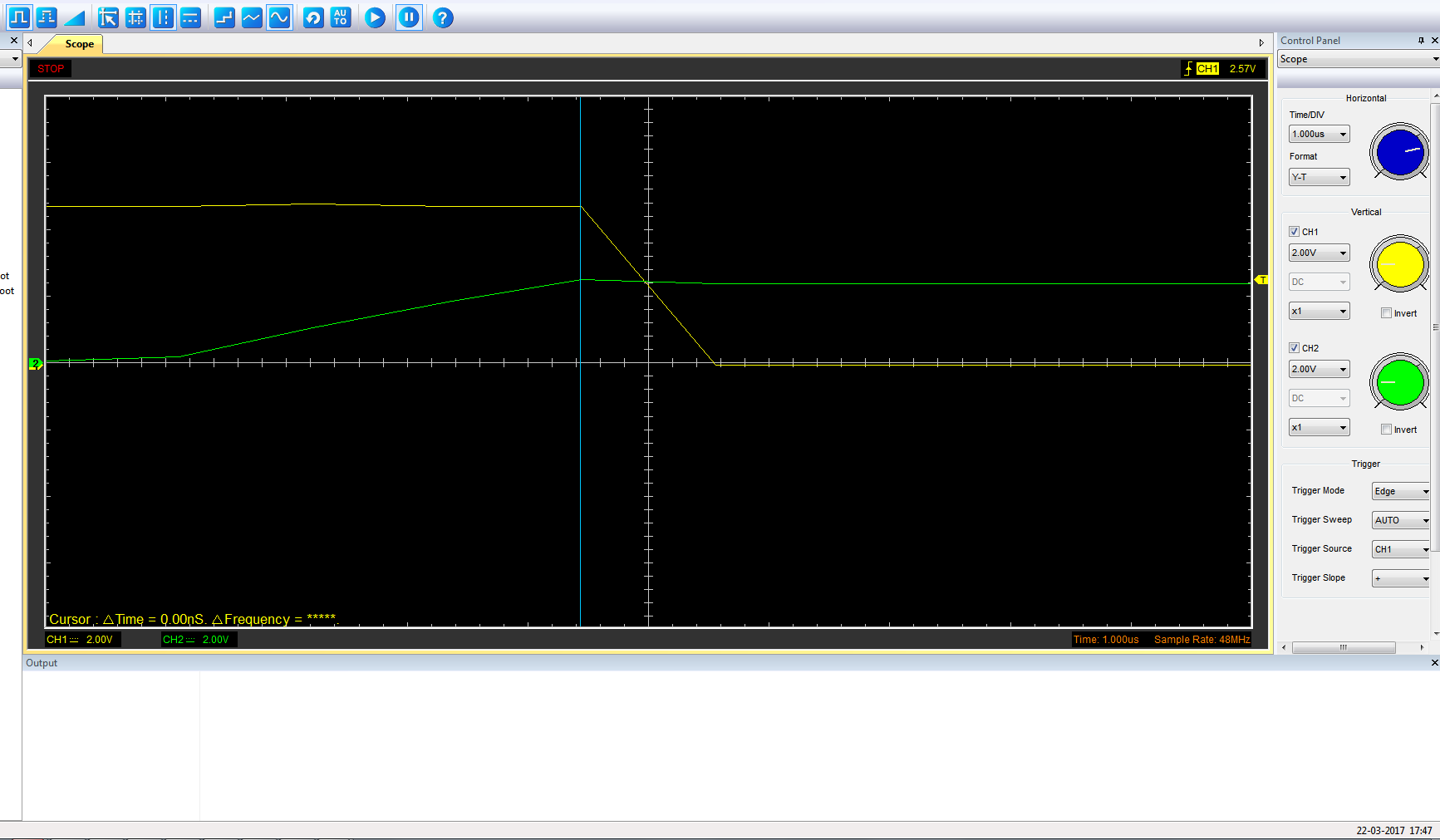Open the Trigger Sweep AUTO dropdown

[1401, 520]
